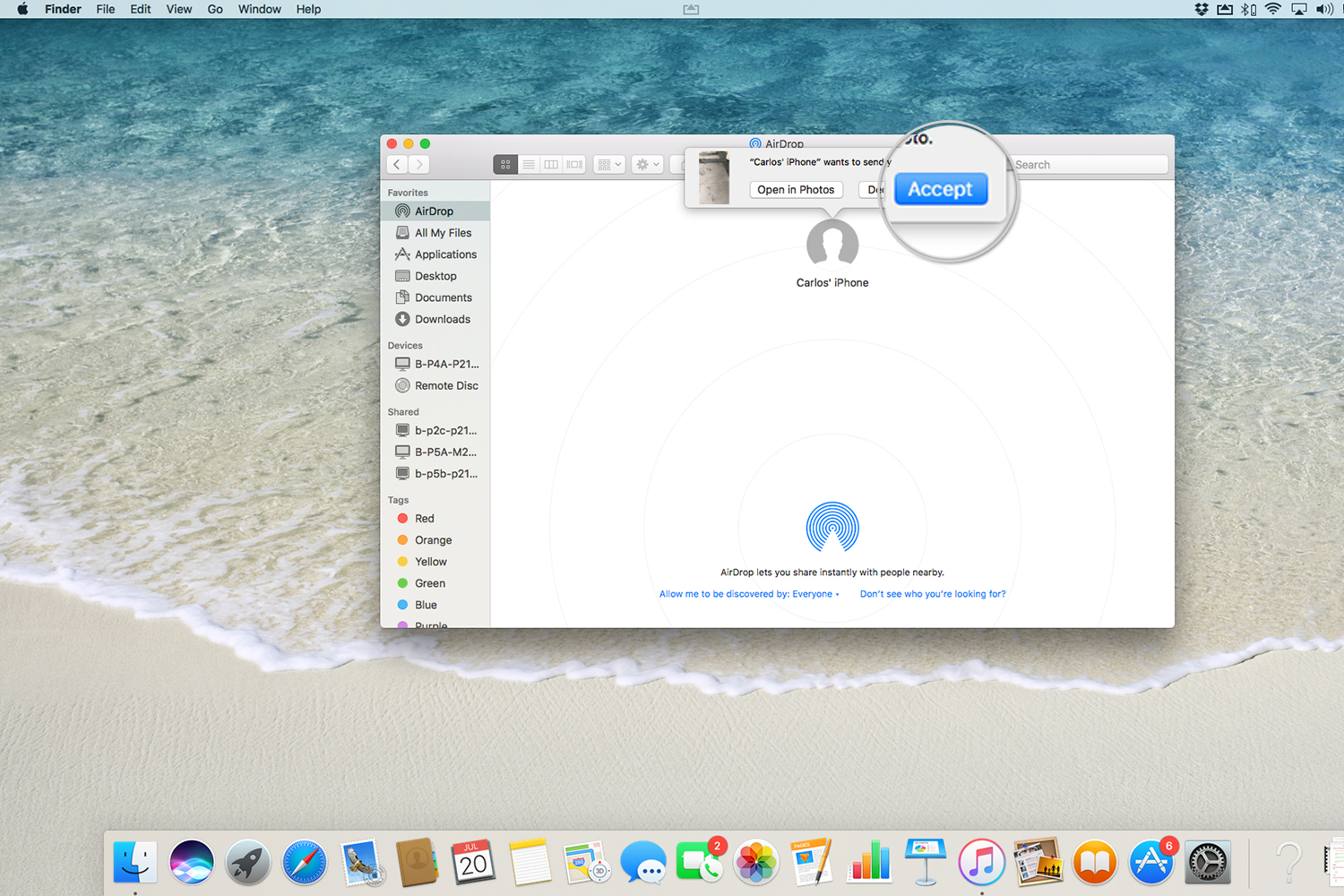
Task: Go forward in Finder window
Action: pyautogui.click(x=418, y=165)
